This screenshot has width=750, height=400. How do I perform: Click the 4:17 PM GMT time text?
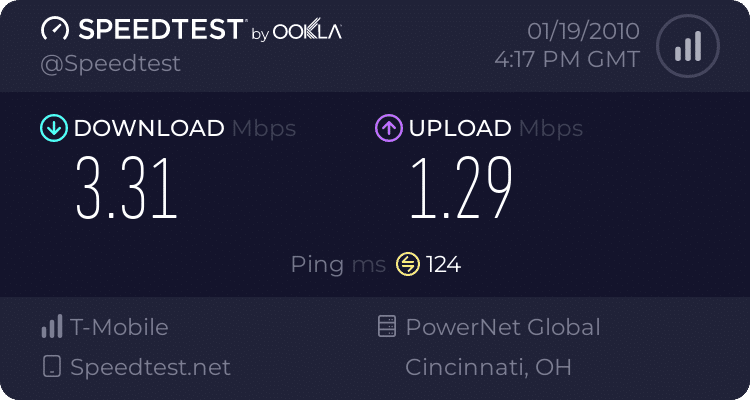click(567, 60)
